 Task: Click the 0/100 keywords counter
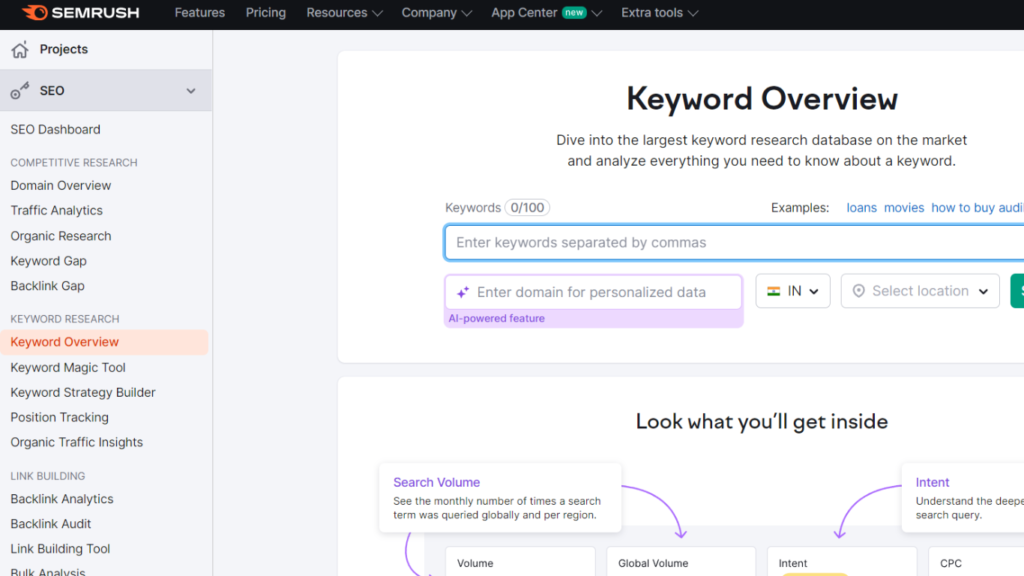(527, 208)
